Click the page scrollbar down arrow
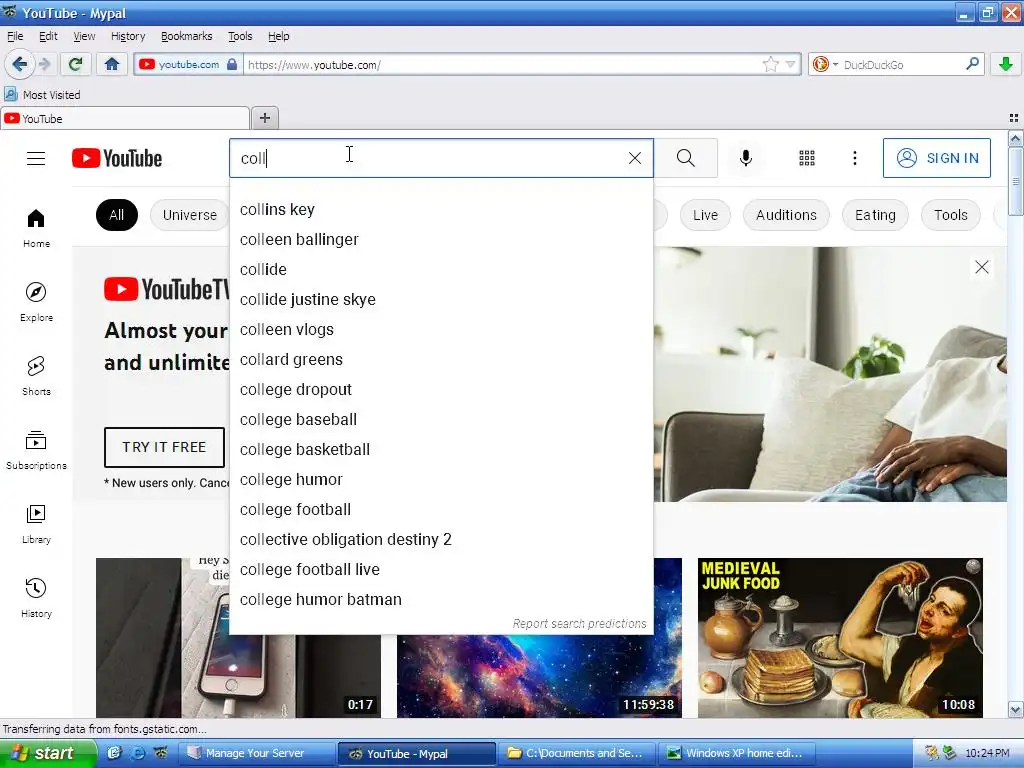The width and height of the screenshot is (1024, 768). click(1015, 709)
